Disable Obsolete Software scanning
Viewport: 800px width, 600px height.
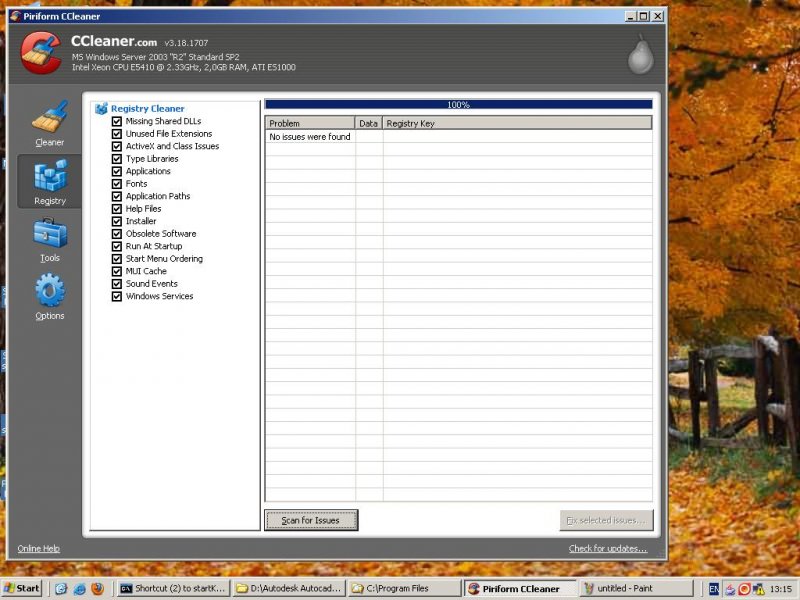point(117,234)
